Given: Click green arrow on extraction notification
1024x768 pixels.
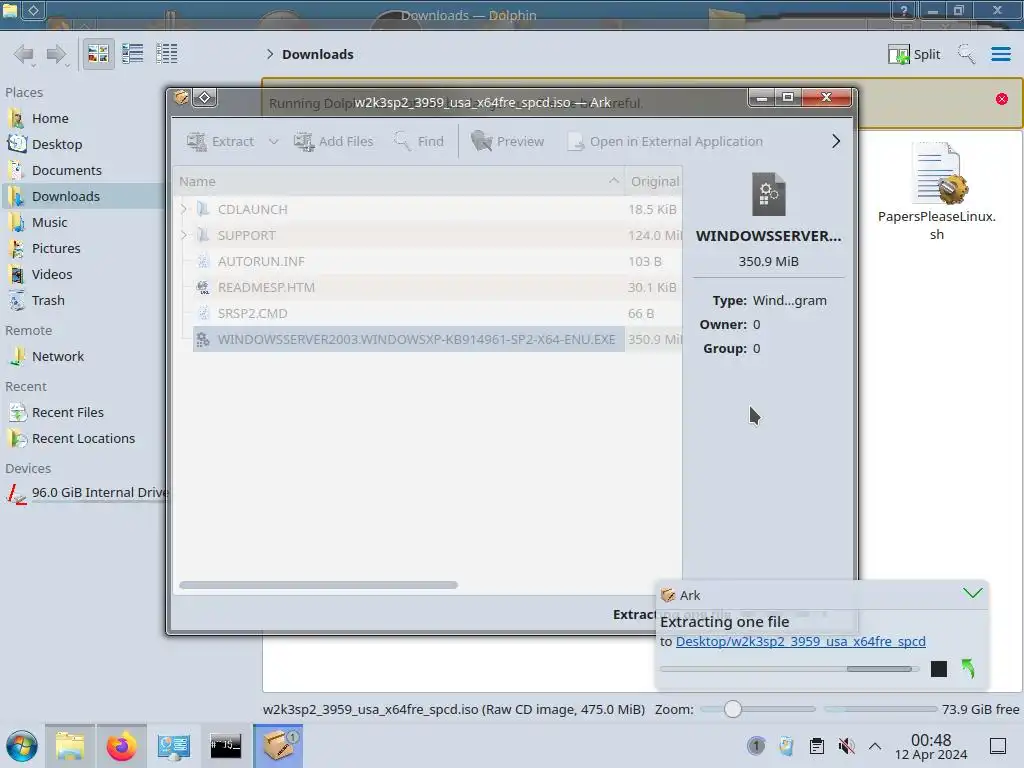Looking at the screenshot, I should point(968,669).
